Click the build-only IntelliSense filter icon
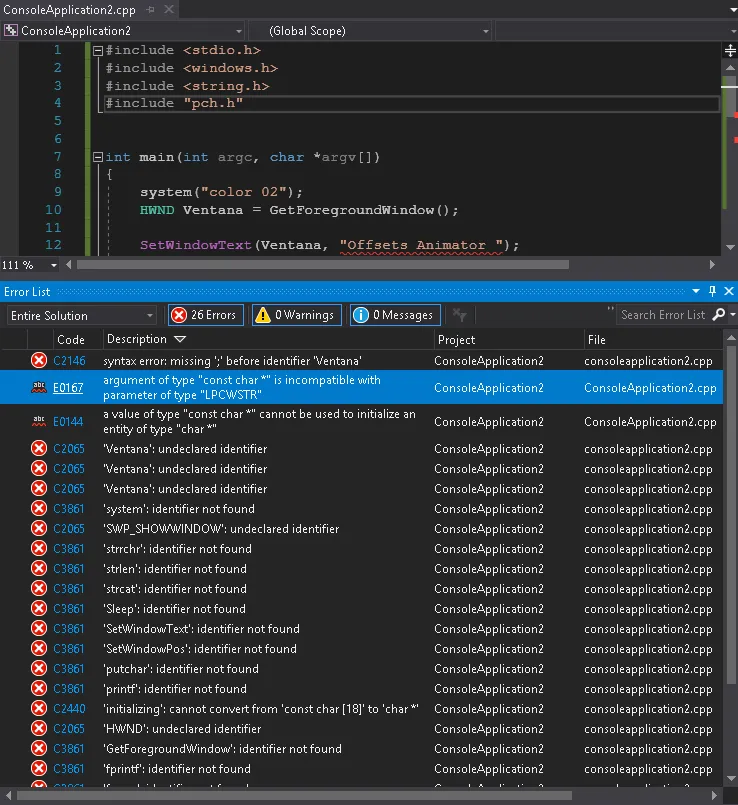738x805 pixels. [460, 315]
